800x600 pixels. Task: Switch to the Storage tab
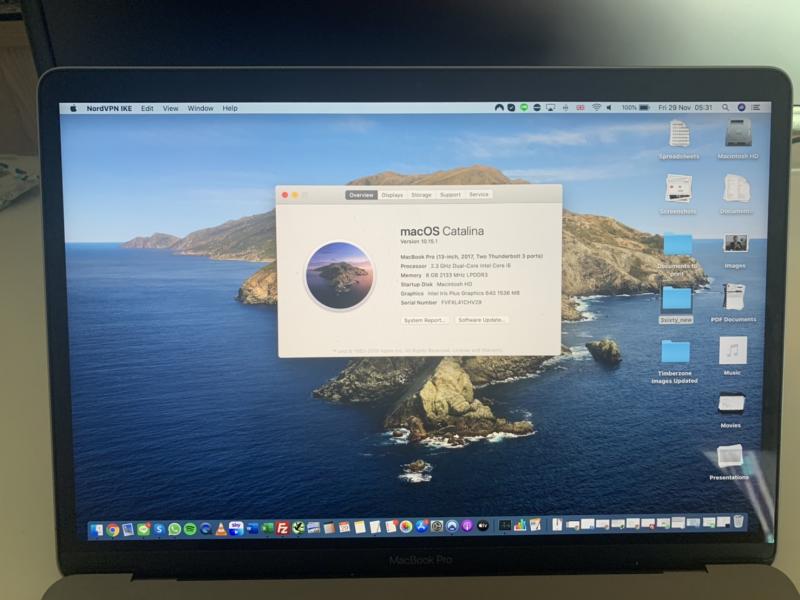pyautogui.click(x=421, y=195)
